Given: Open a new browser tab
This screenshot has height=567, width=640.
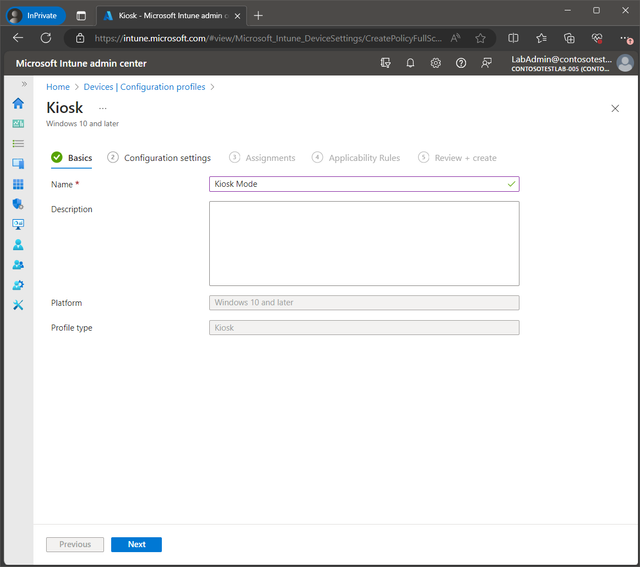Looking at the screenshot, I should tap(258, 16).
